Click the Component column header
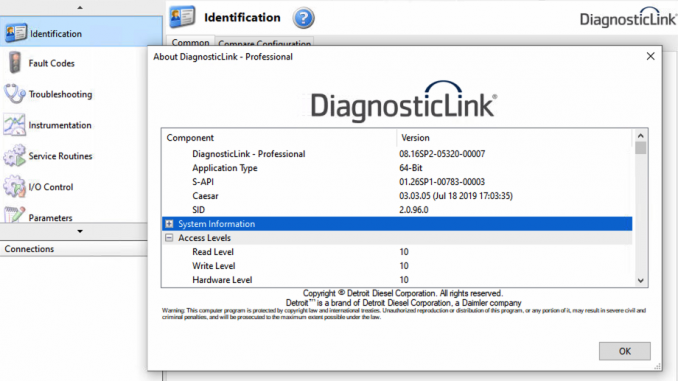678x381 pixels. (279, 138)
